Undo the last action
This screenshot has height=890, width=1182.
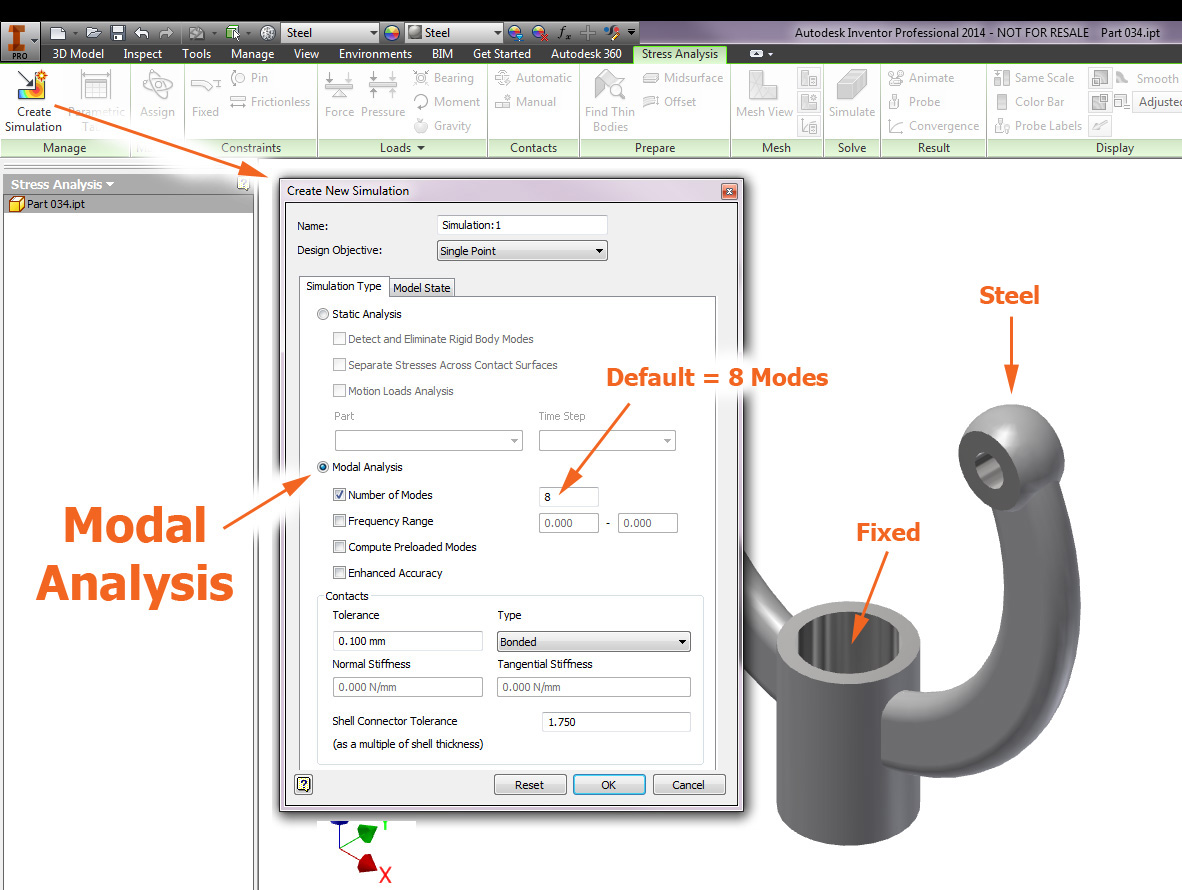click(x=141, y=32)
